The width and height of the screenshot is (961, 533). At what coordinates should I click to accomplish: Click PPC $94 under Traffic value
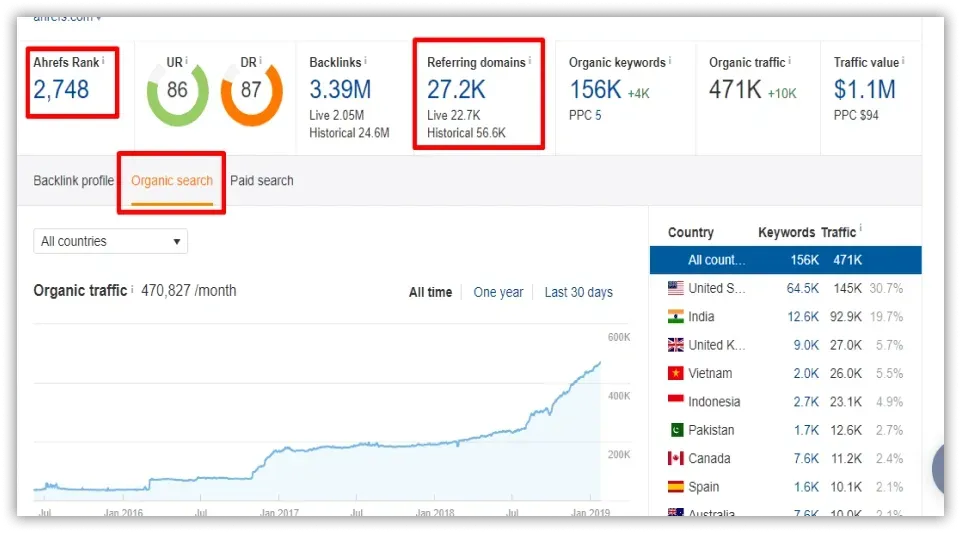[856, 115]
